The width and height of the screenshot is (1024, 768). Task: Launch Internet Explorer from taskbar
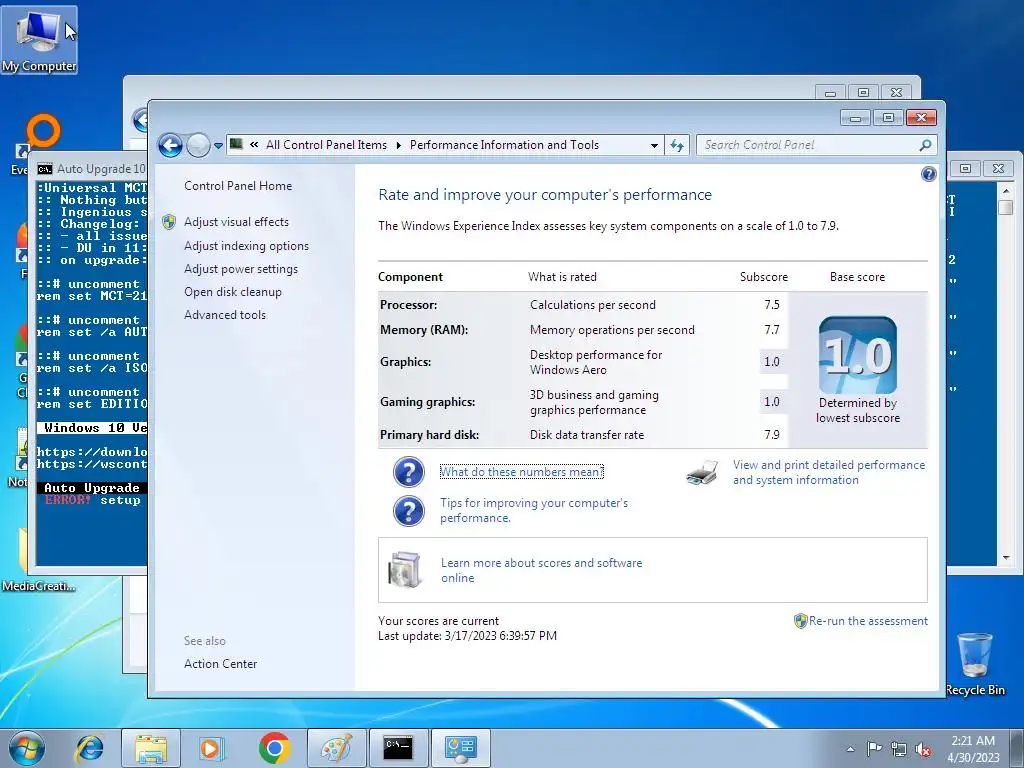point(90,748)
